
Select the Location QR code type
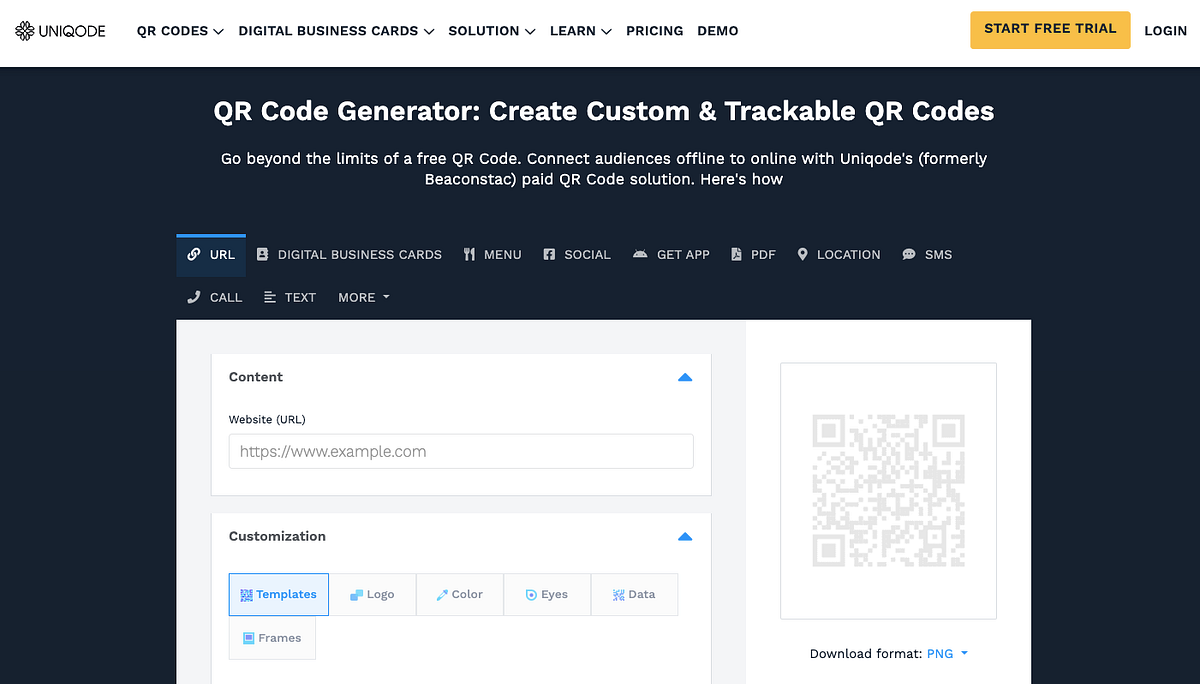pos(838,255)
